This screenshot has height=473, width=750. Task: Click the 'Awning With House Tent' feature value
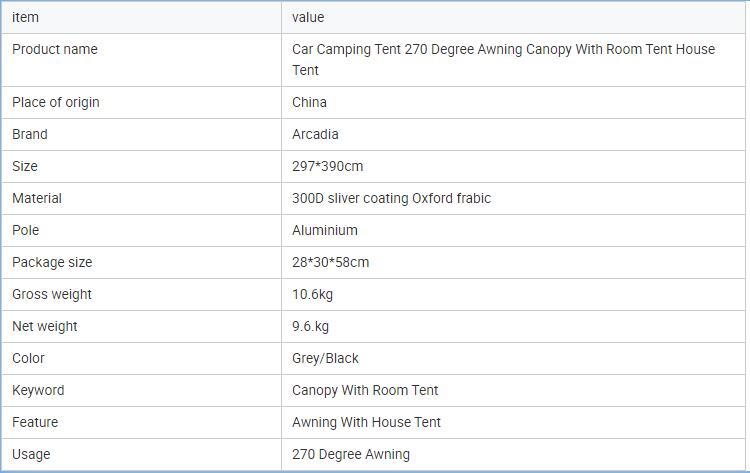(366, 422)
